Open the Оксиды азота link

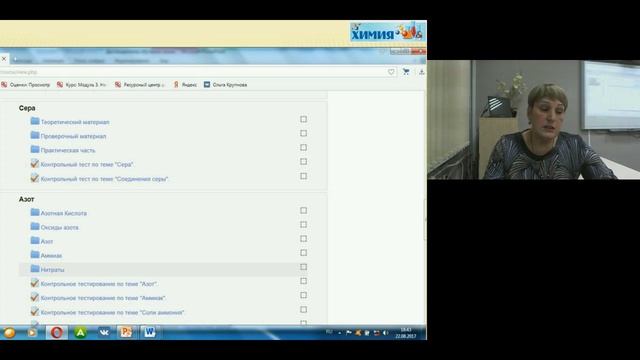coord(60,227)
